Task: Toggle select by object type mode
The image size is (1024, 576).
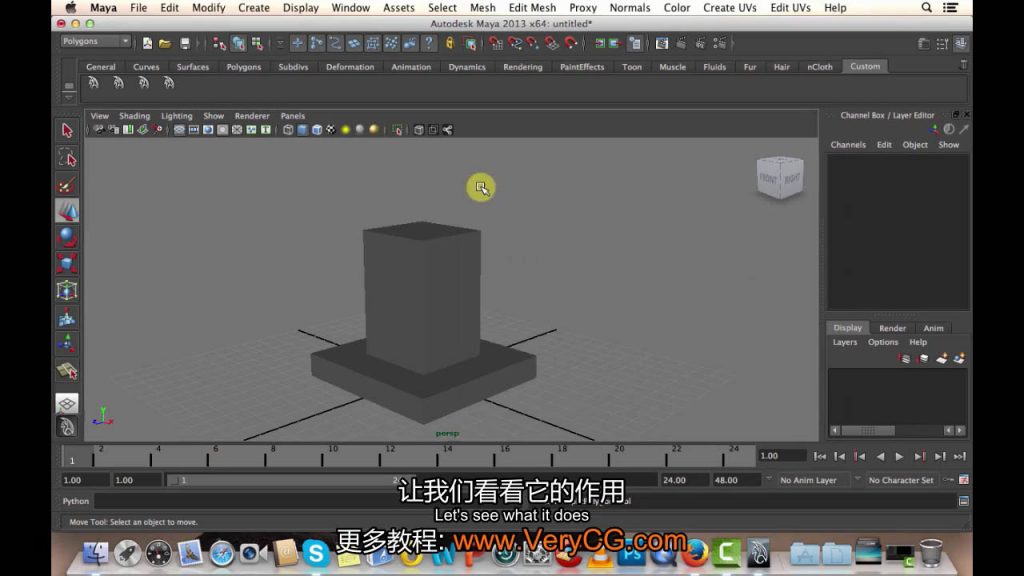Action: click(238, 43)
